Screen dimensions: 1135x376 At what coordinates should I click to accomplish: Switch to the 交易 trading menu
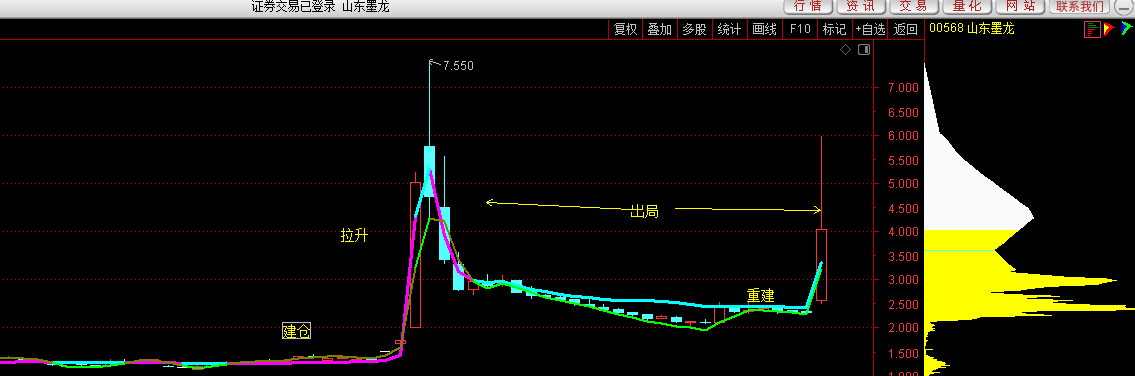pyautogui.click(x=914, y=7)
